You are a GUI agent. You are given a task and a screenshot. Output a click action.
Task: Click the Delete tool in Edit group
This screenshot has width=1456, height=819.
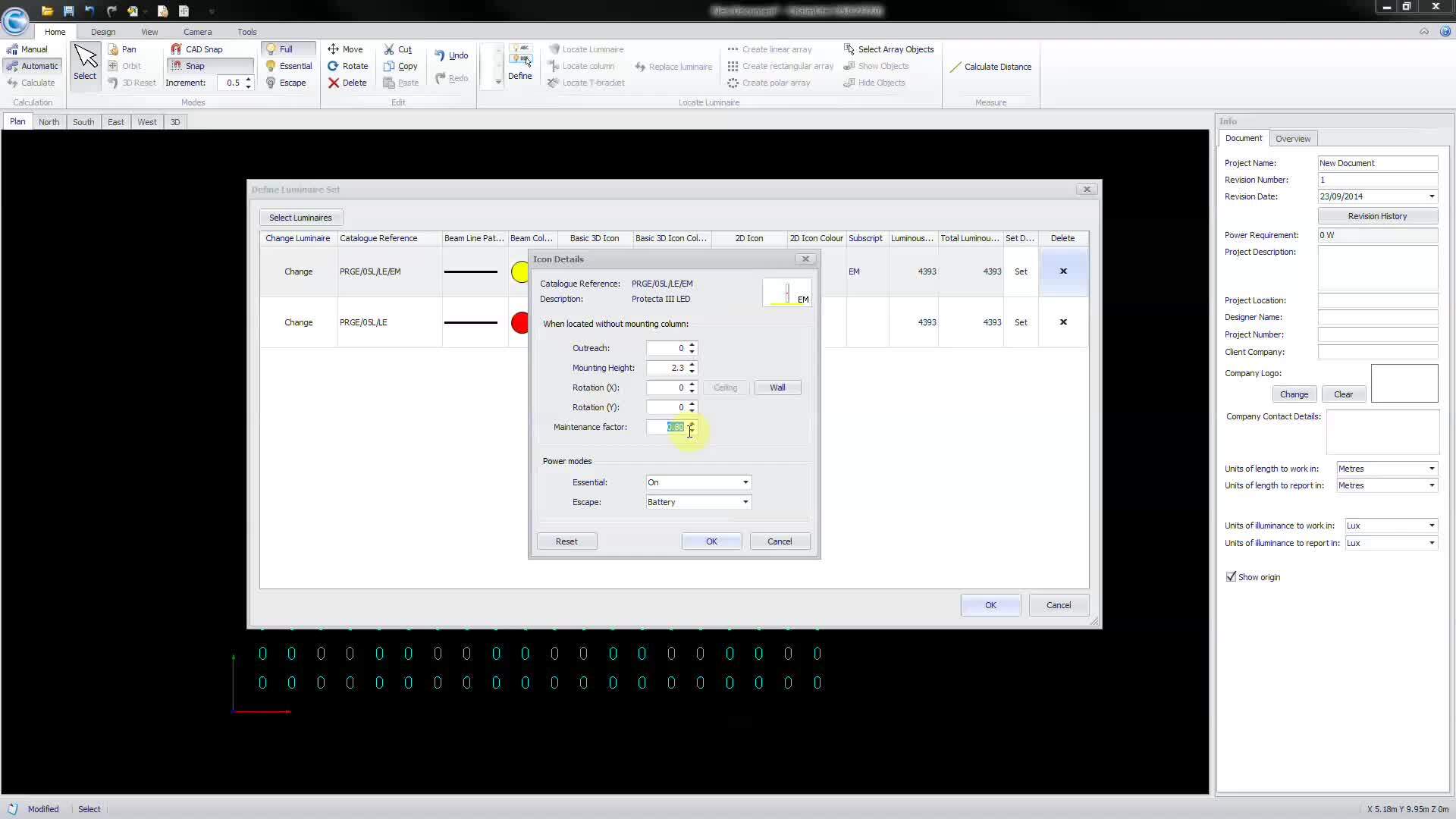[347, 83]
